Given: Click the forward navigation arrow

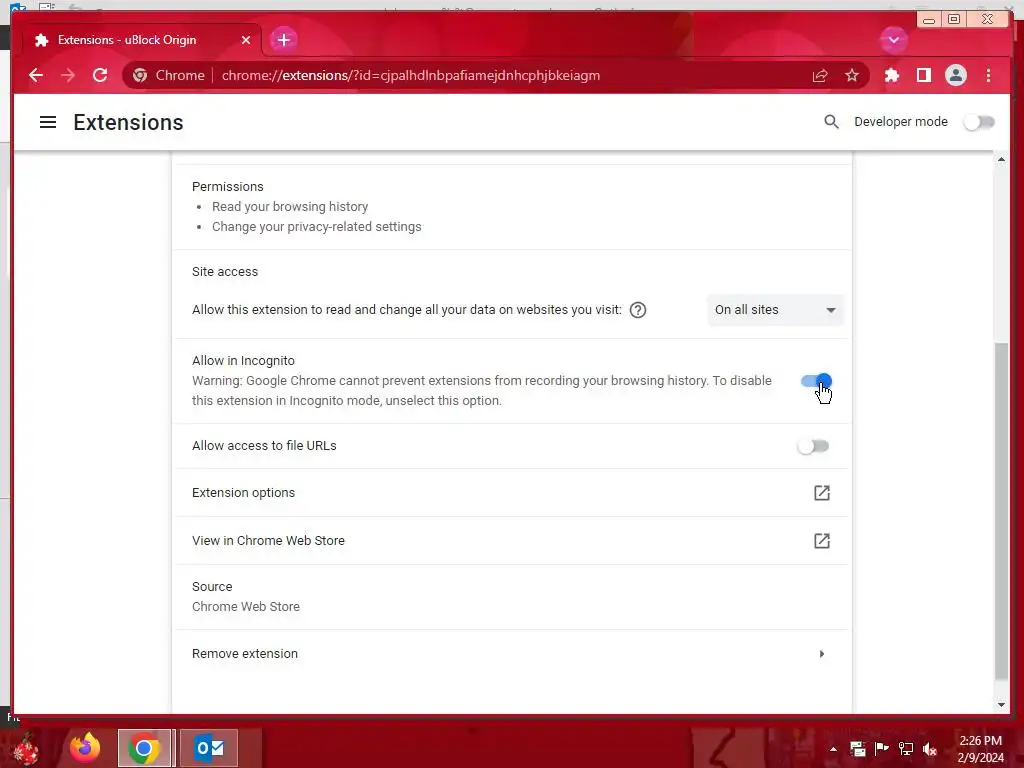Looking at the screenshot, I should click(68, 75).
